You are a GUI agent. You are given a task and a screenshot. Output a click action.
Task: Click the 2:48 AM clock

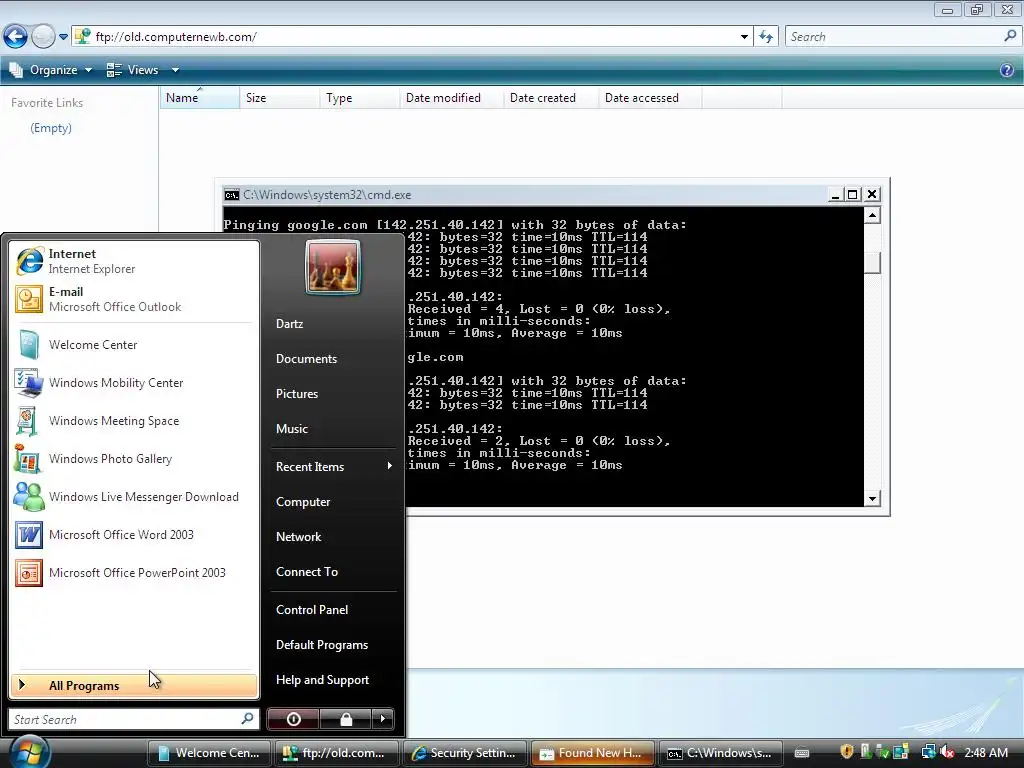[x=986, y=753]
